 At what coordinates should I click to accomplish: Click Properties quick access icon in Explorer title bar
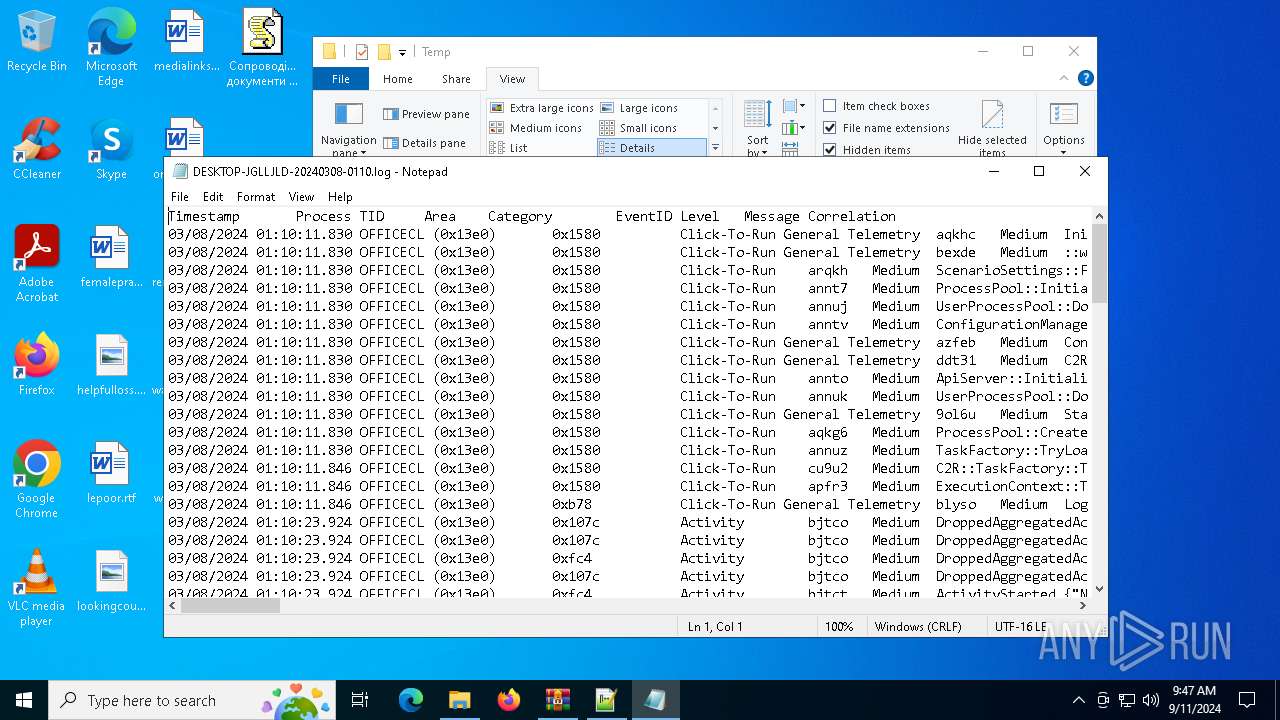pos(362,52)
